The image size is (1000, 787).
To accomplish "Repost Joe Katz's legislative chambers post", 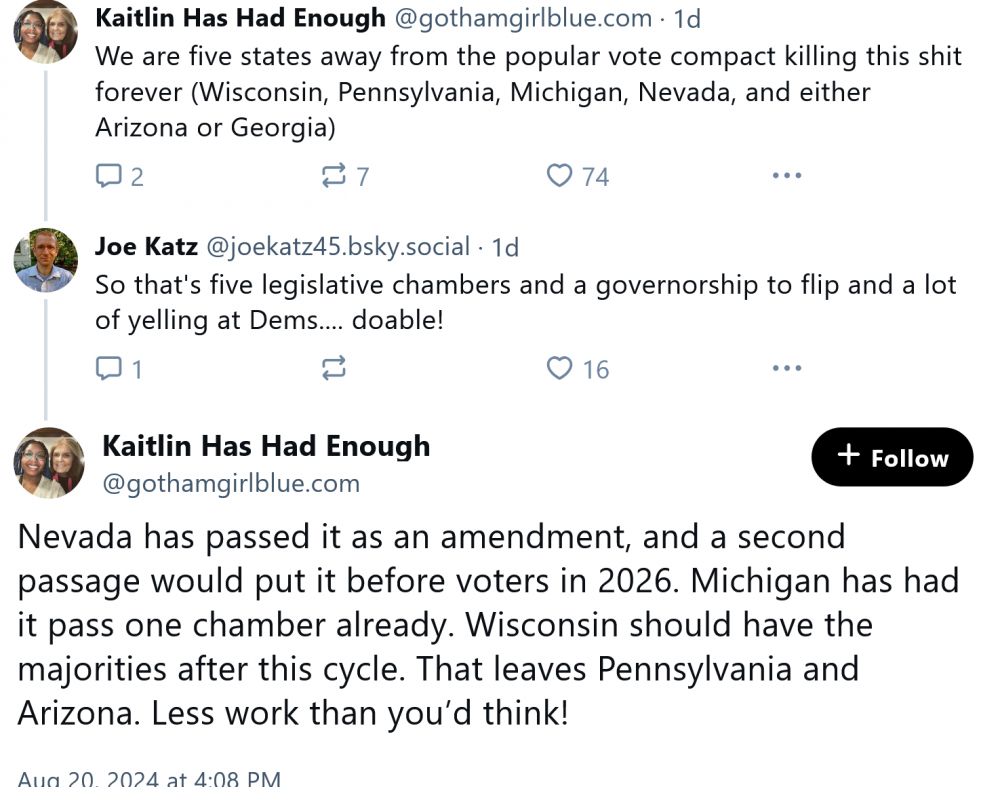I will [334, 370].
